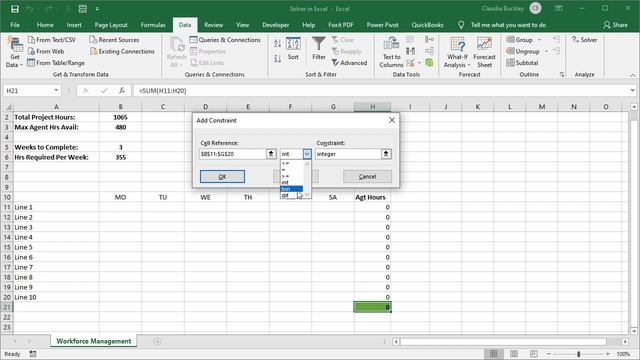Viewport: 640px width, 360px height.
Task: Open the Sort dialog
Action: (x=293, y=49)
